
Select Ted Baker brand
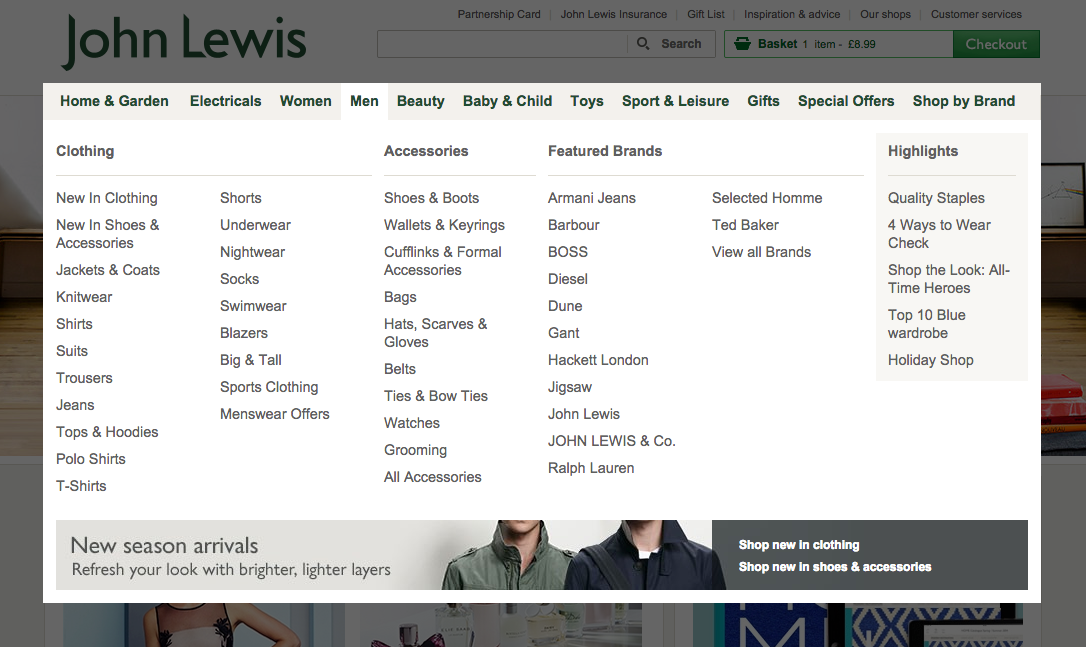tap(745, 225)
